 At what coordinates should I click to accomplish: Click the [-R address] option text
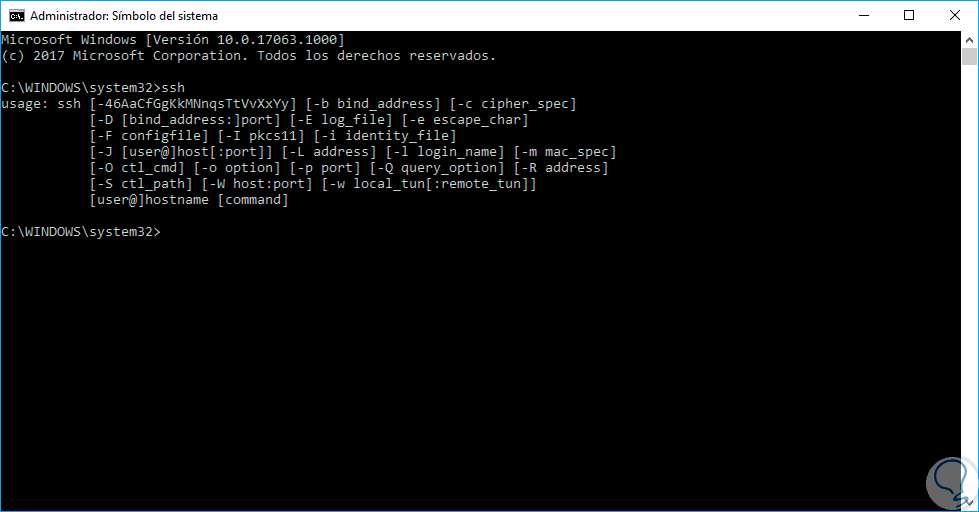(x=561, y=167)
